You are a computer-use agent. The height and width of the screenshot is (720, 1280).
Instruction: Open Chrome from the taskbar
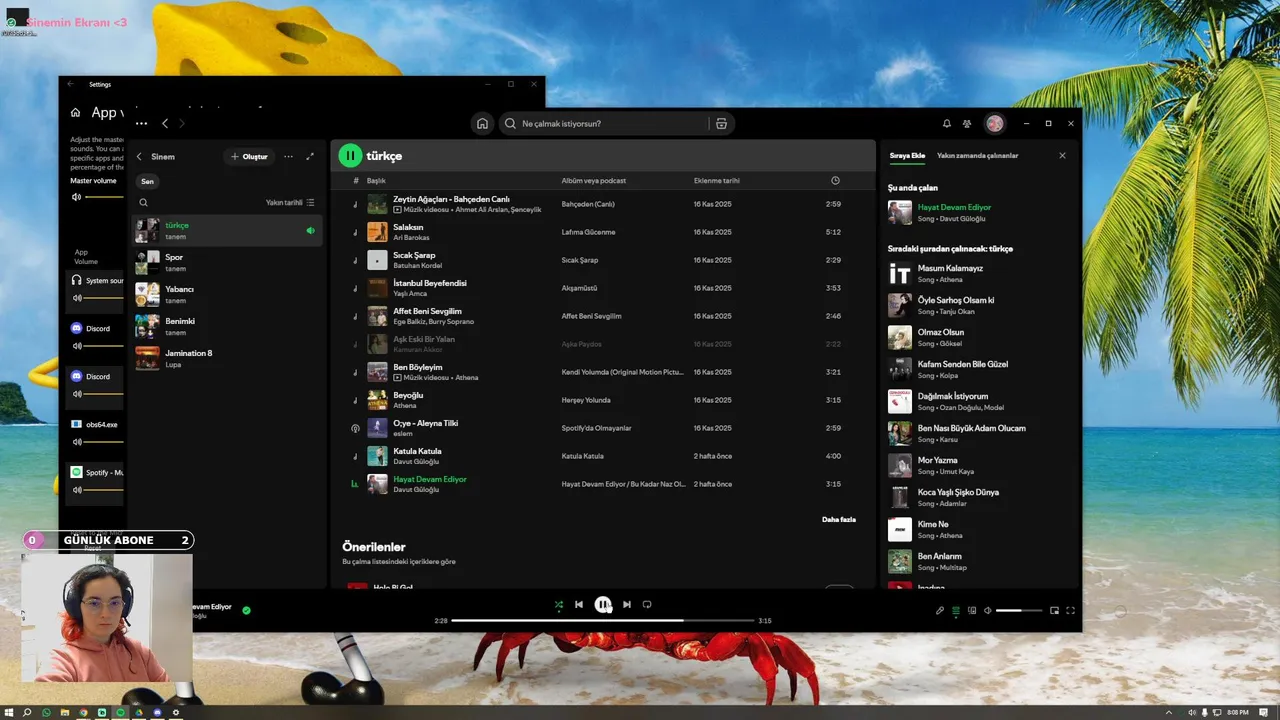83,713
